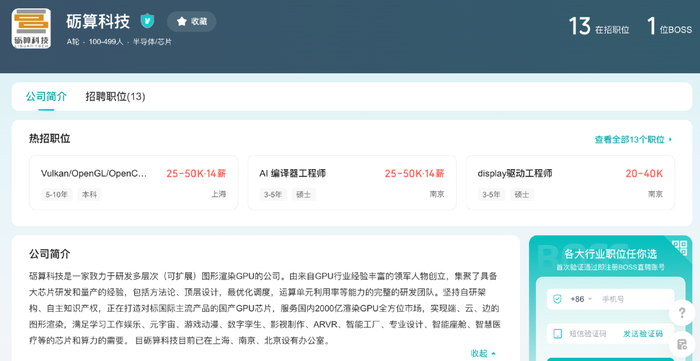The width and height of the screenshot is (700, 361).
Task: Open the +86 country code dropdown
Action: coord(581,299)
